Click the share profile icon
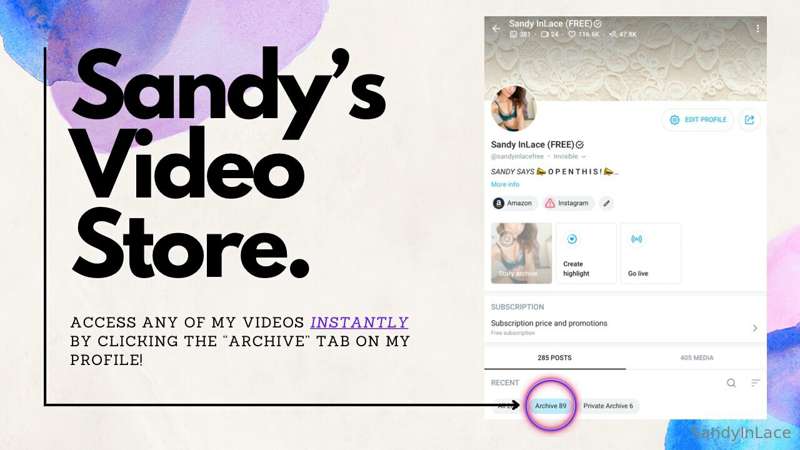800x450 pixels. click(749, 120)
